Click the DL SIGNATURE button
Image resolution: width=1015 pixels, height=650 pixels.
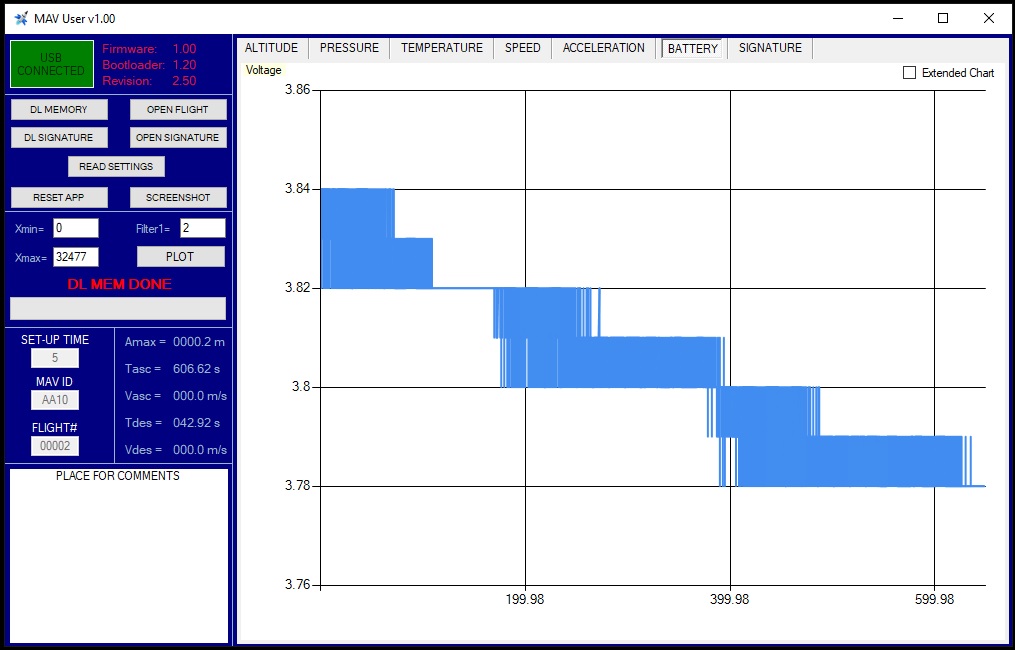point(59,137)
